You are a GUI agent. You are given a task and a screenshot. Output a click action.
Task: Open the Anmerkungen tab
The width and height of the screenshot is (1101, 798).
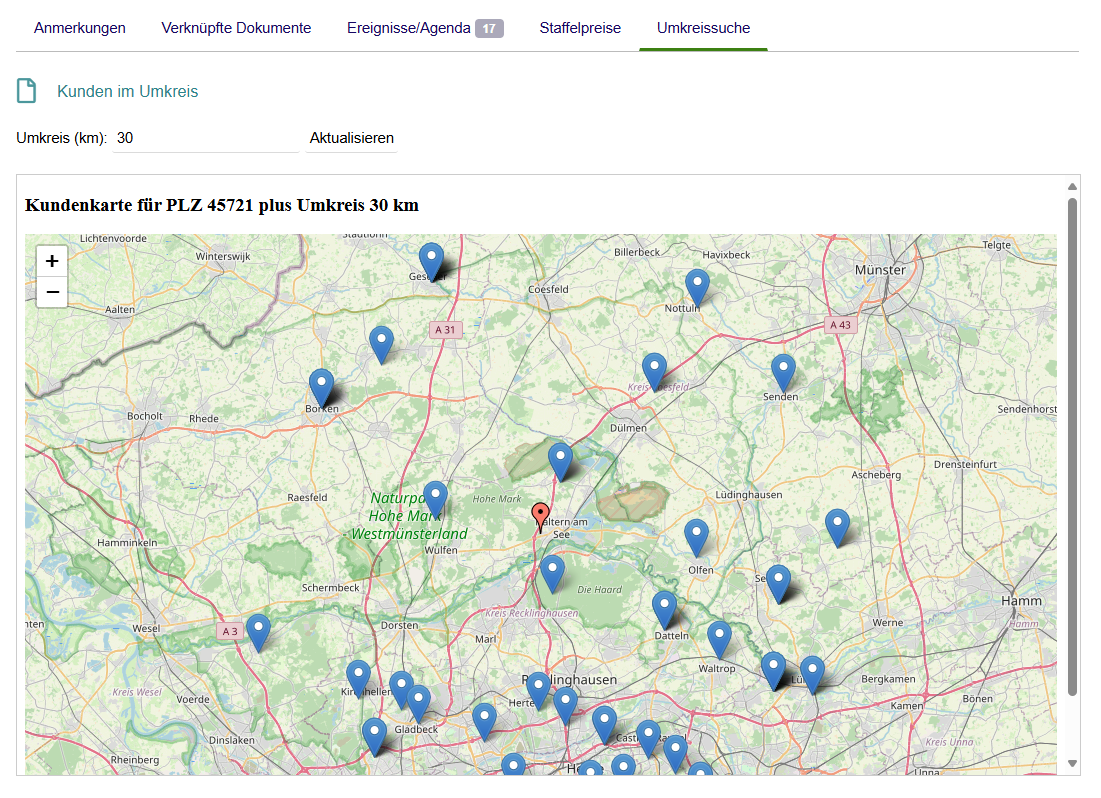[80, 28]
